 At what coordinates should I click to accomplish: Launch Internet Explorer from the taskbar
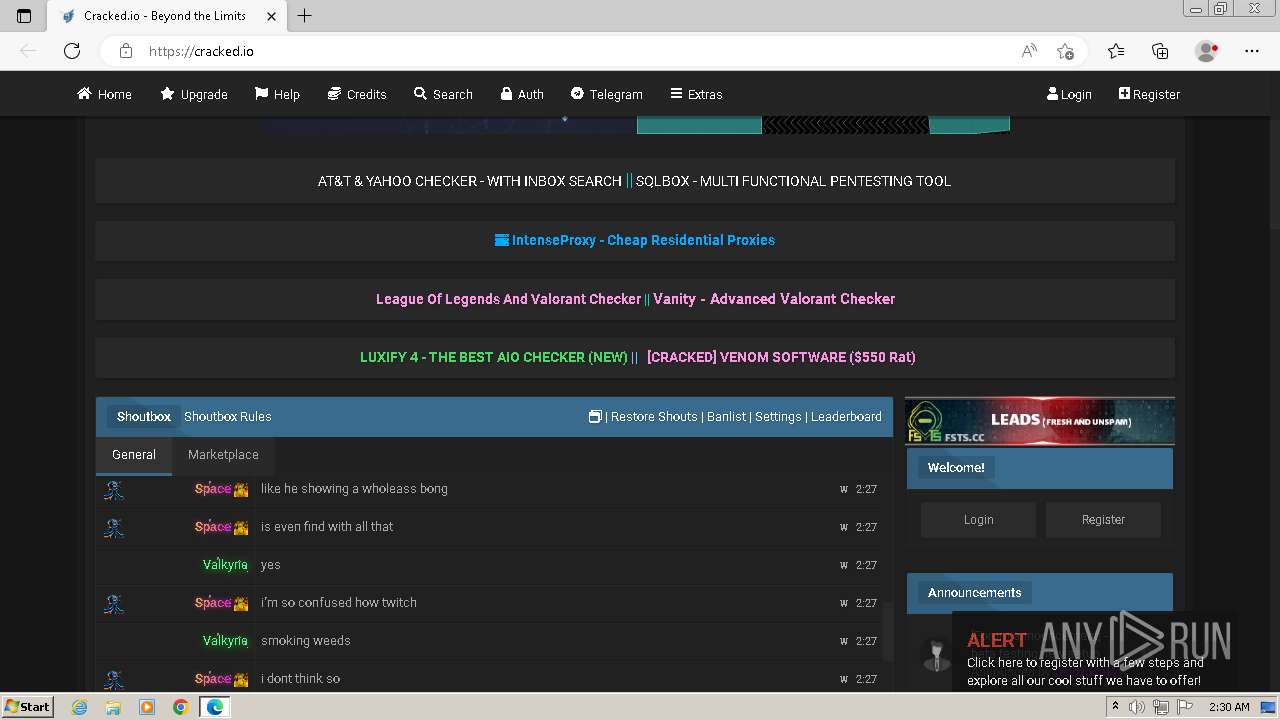point(80,707)
